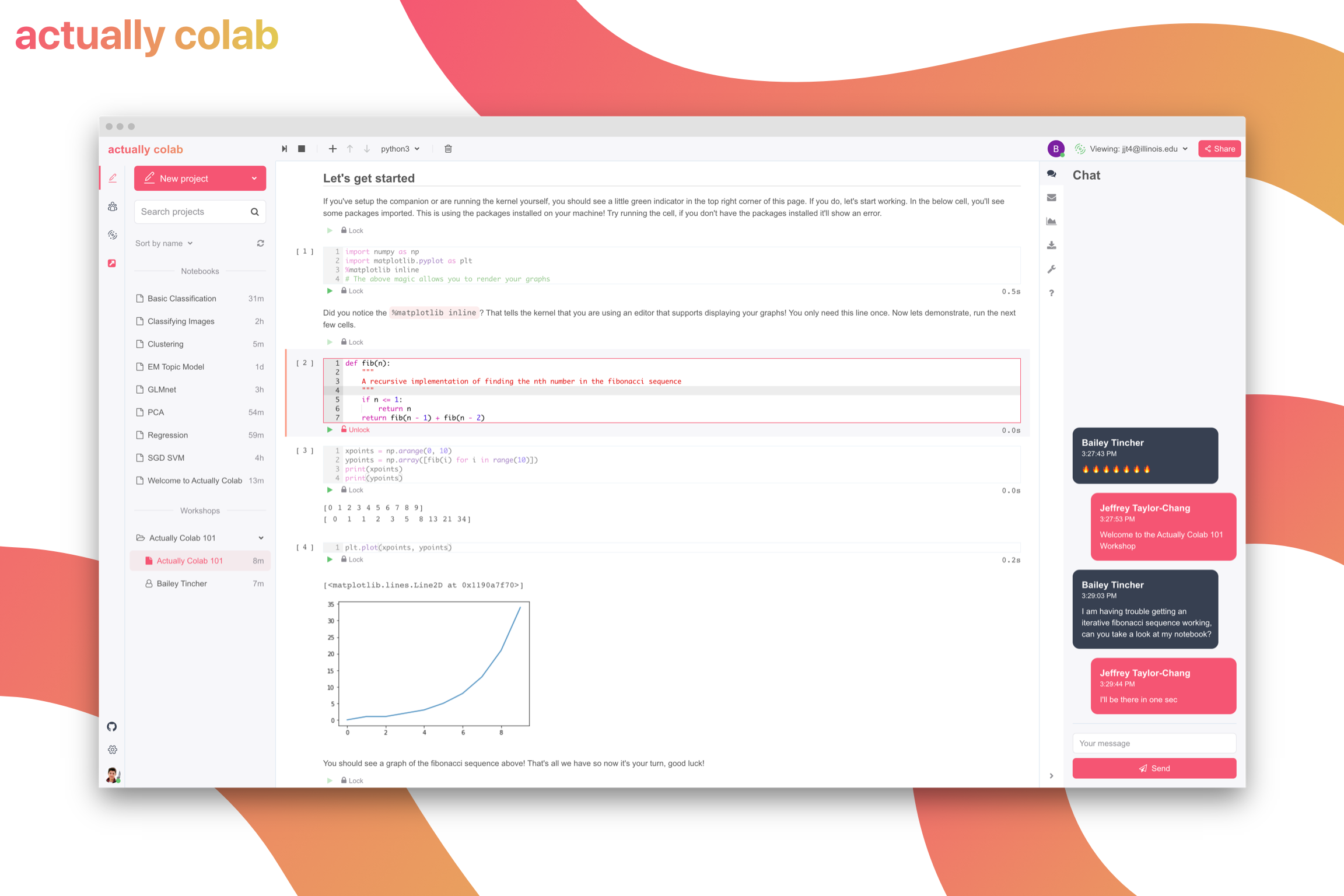Open the Sort by name dropdown
1344x896 pixels.
(x=163, y=243)
